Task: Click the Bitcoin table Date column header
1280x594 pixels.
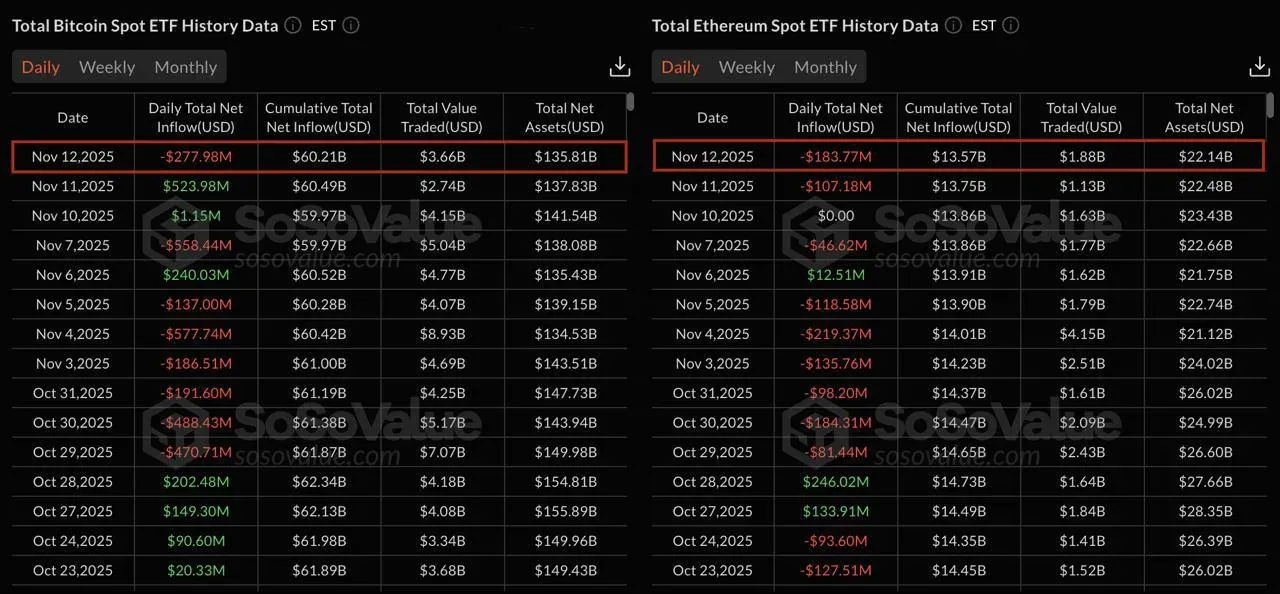Action: pyautogui.click(x=73, y=118)
